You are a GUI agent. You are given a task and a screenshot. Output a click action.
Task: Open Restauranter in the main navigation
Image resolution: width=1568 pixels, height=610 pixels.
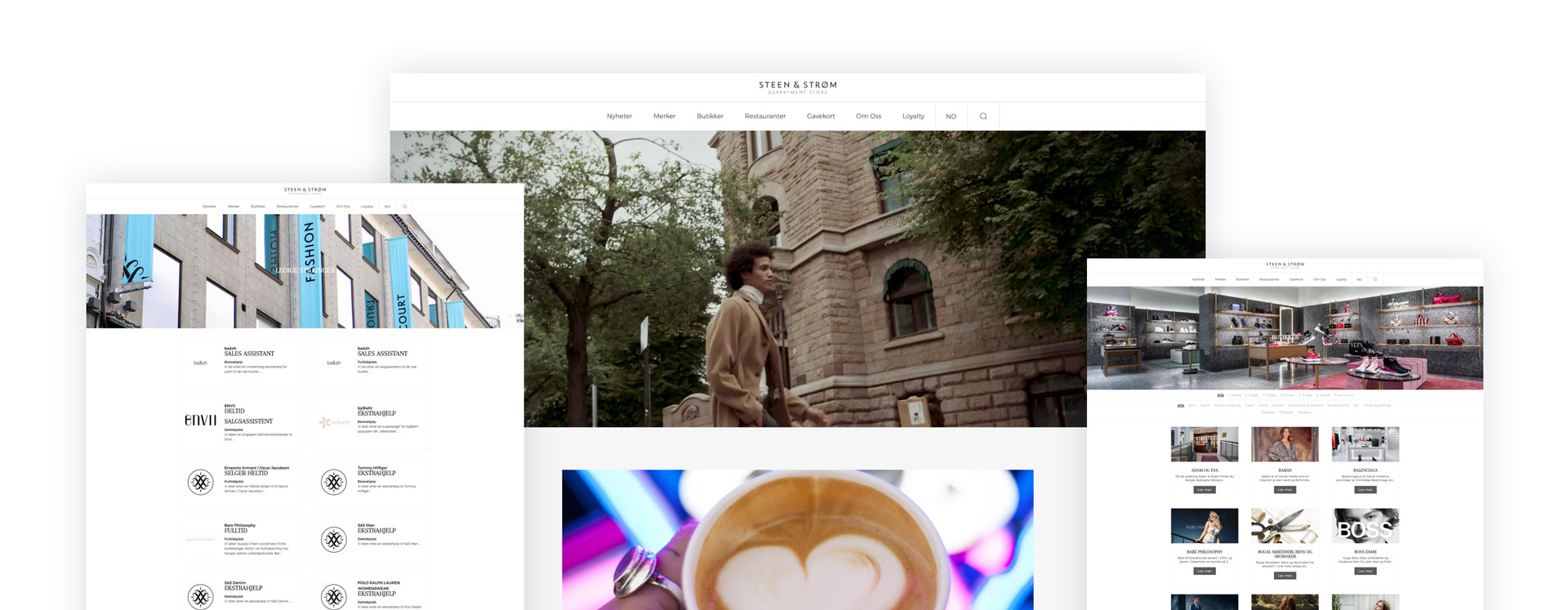point(765,116)
